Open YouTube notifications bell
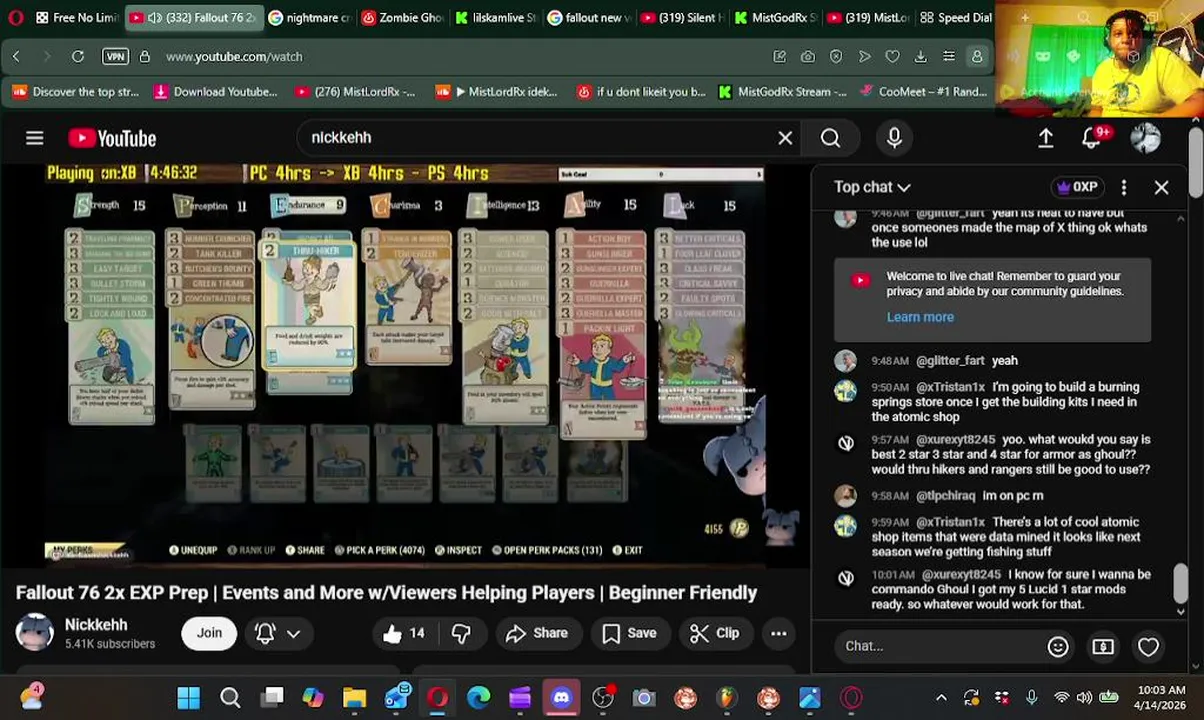Viewport: 1204px width, 720px height. pos(1092,137)
